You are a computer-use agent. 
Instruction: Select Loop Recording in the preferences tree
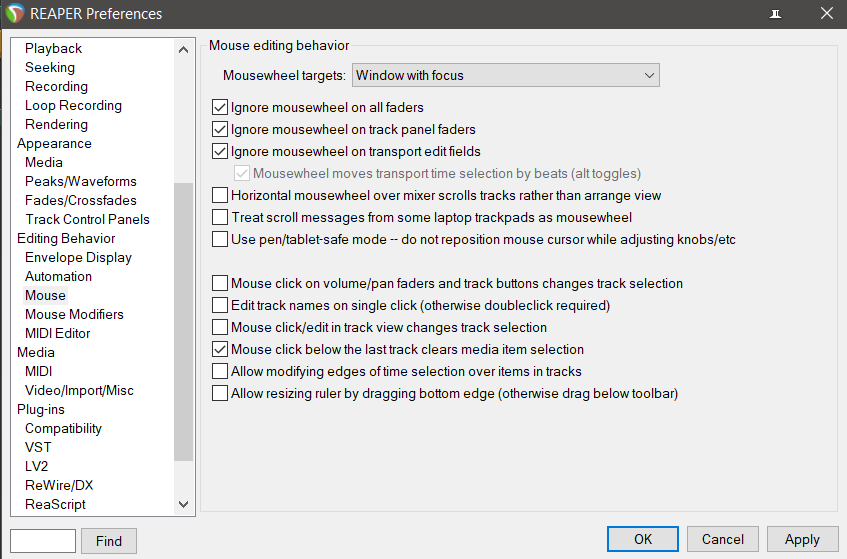click(x=73, y=105)
